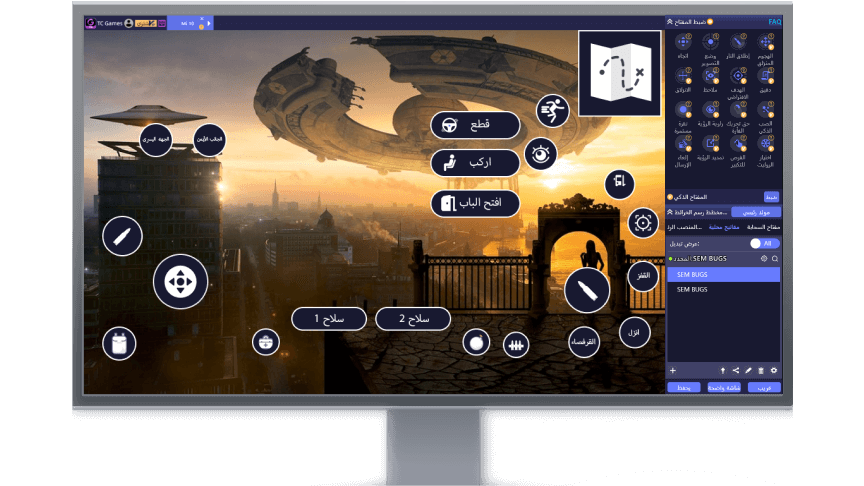Click the crosshair scope overlay key
The width and height of the screenshot is (864, 486).
click(x=642, y=223)
